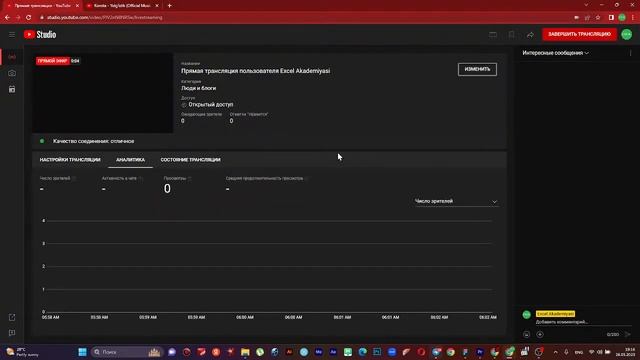Select the Webcam camera icon in the left sidebar
The width and height of the screenshot is (640, 360).
pyautogui.click(x=12, y=73)
